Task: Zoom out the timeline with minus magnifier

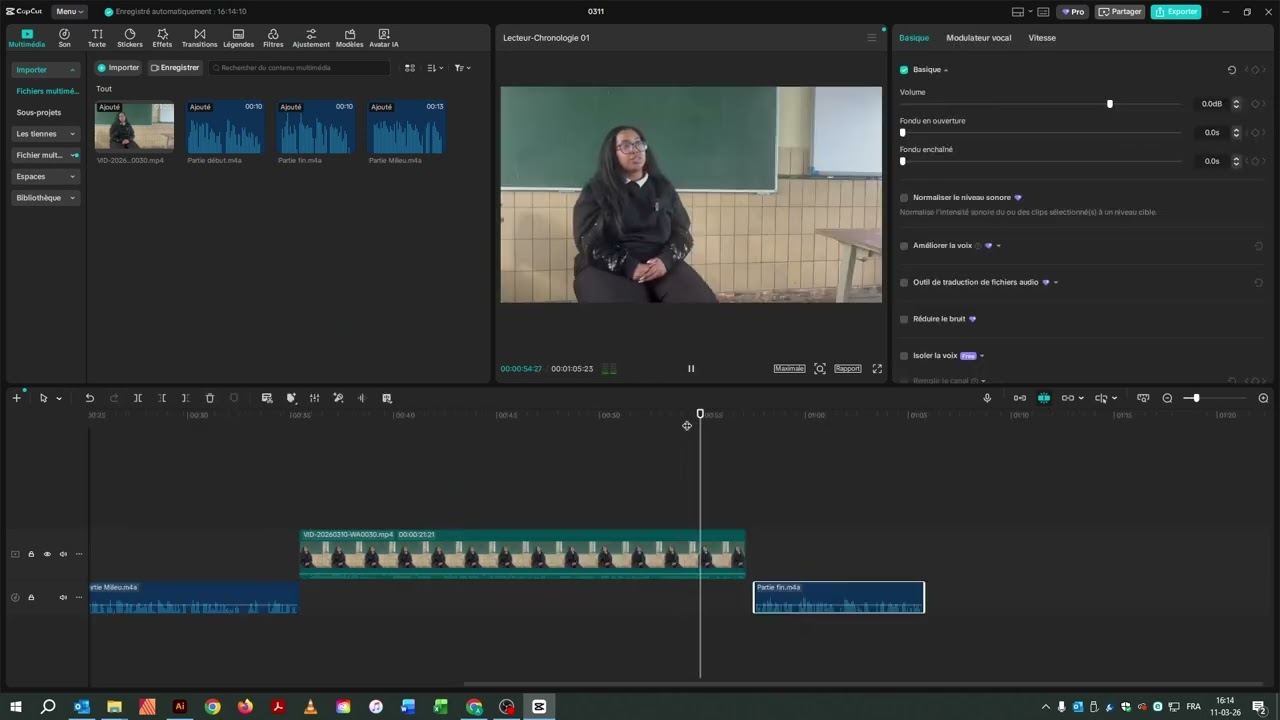Action: [1167, 398]
